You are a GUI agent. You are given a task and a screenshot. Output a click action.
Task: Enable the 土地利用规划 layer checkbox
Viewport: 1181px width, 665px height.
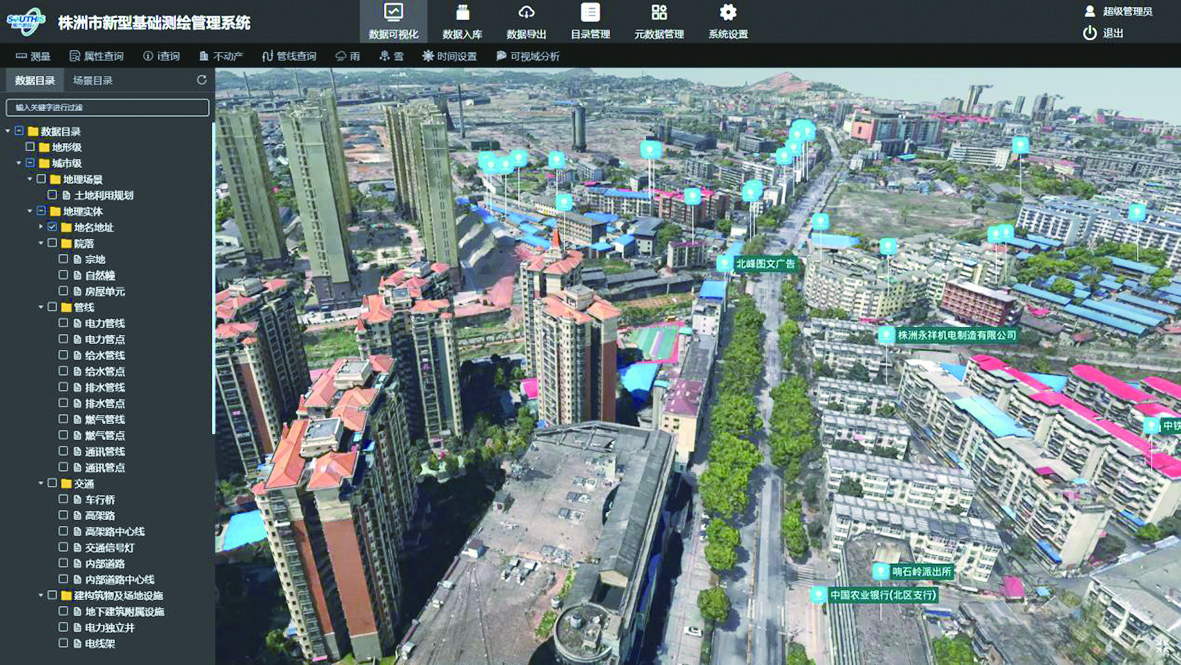tap(53, 195)
